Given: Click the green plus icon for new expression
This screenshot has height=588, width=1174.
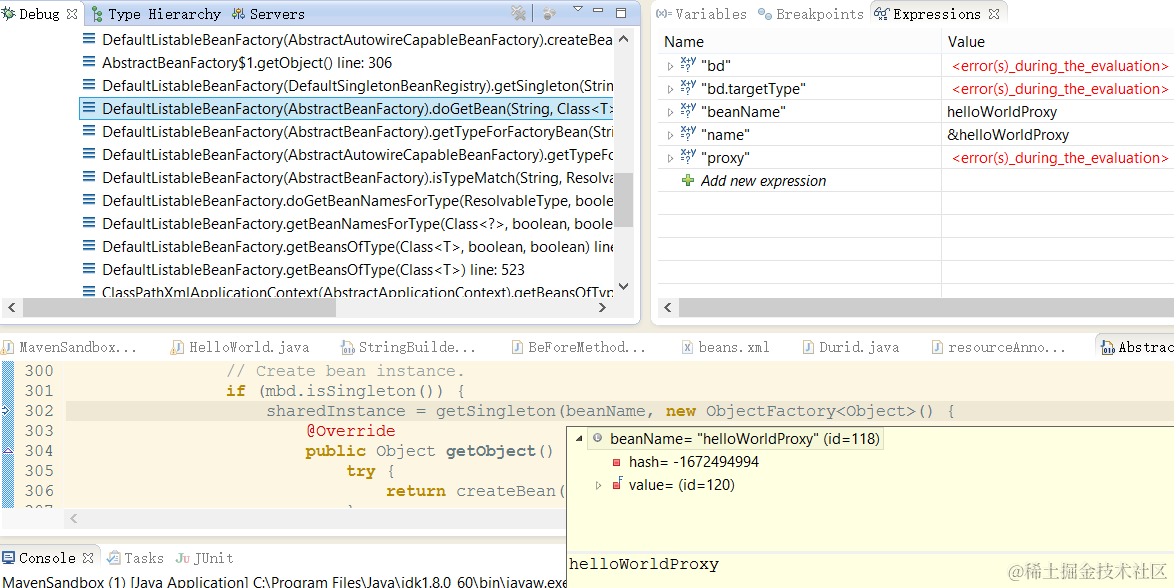Looking at the screenshot, I should click(x=688, y=181).
